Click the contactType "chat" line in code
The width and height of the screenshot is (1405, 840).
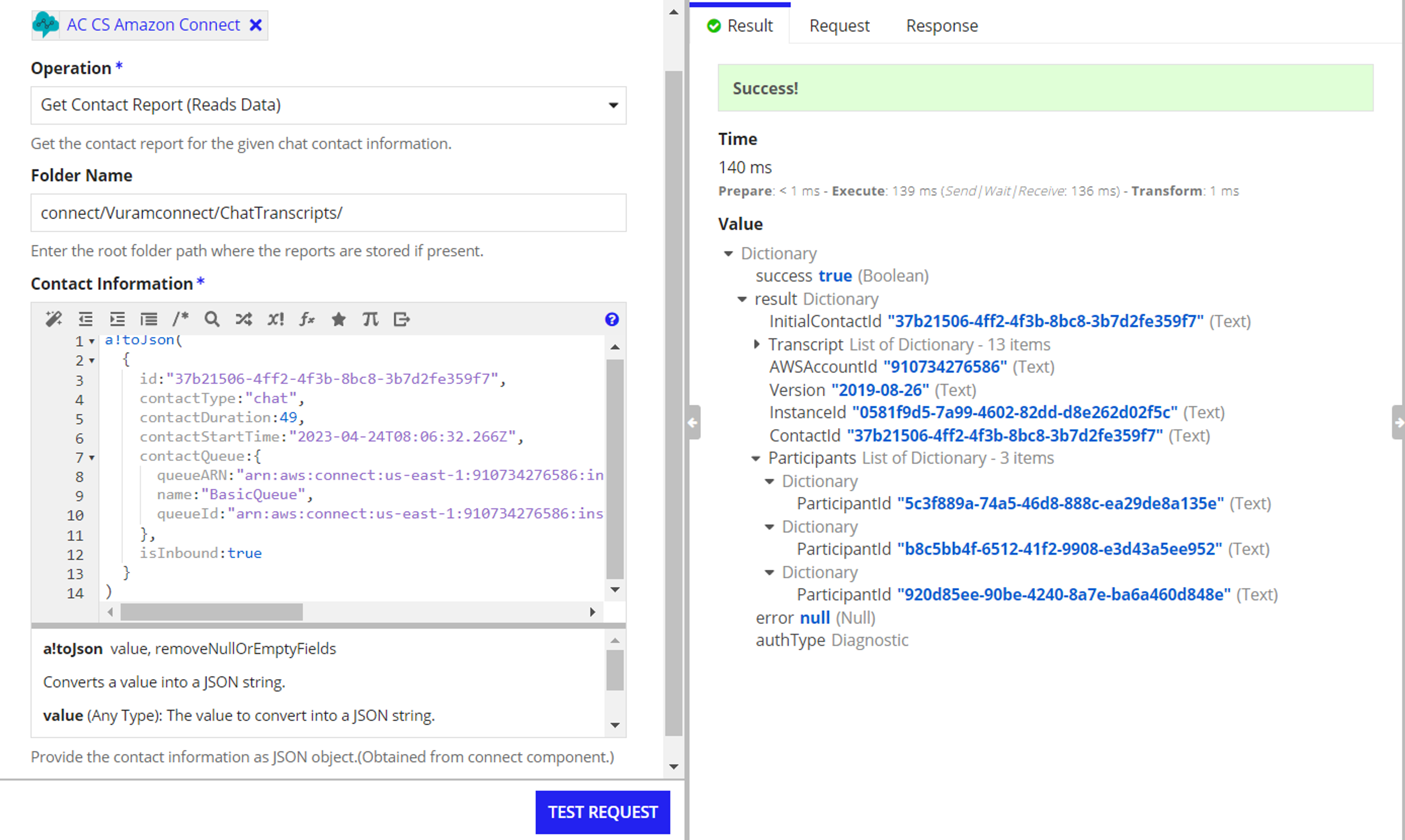[x=222, y=398]
